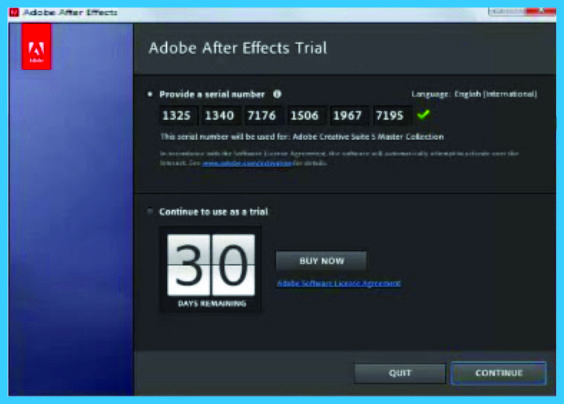Click the serial number info icon
564x404 pixels.
tap(277, 94)
